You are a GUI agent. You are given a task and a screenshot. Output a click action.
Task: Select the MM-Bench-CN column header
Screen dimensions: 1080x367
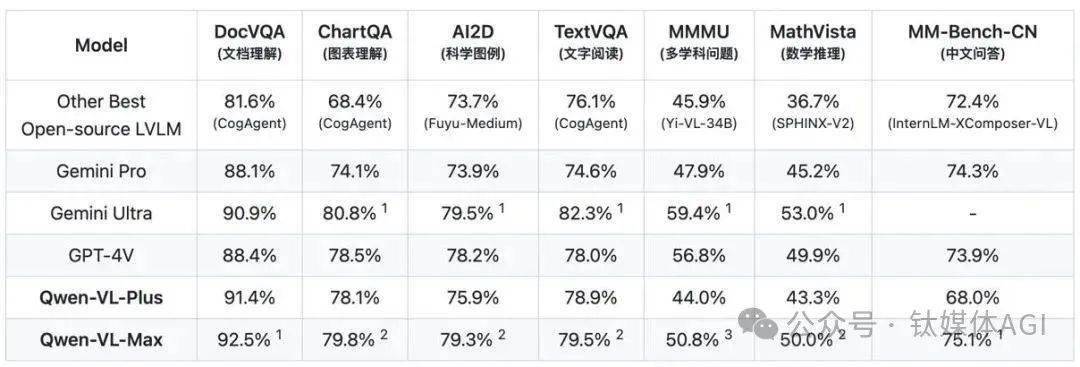click(x=972, y=42)
